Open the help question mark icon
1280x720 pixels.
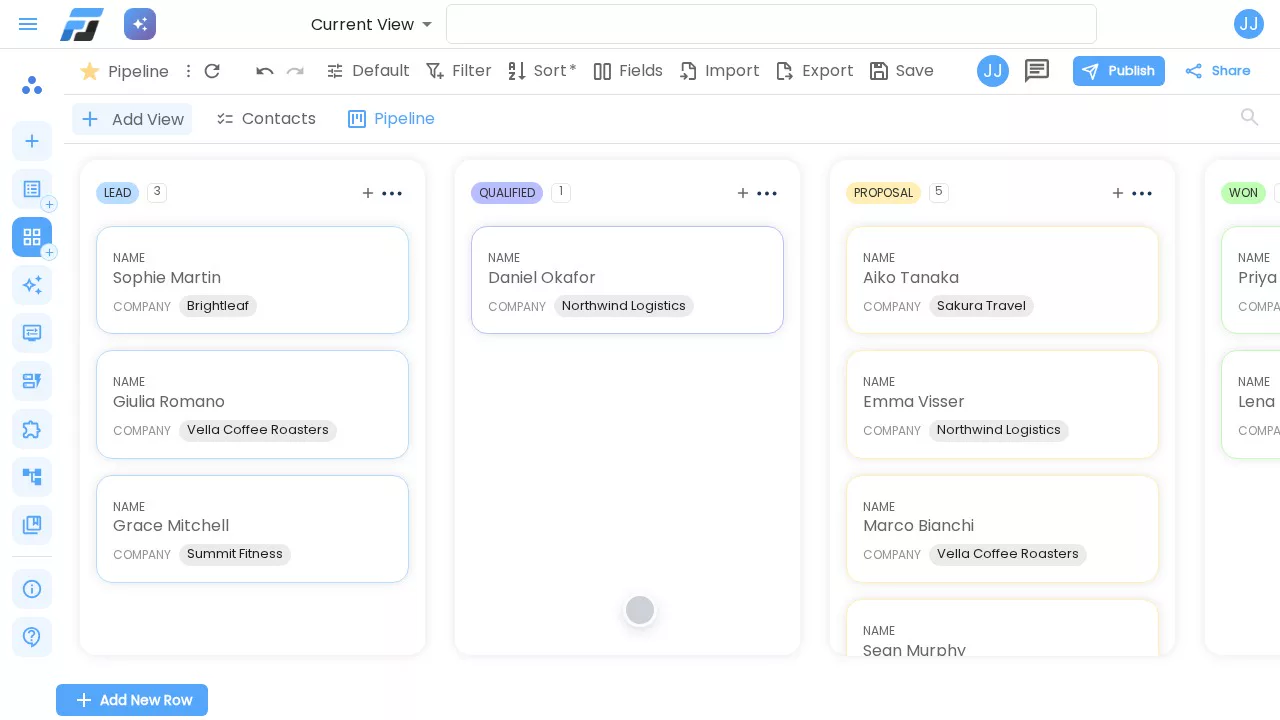[x=32, y=637]
